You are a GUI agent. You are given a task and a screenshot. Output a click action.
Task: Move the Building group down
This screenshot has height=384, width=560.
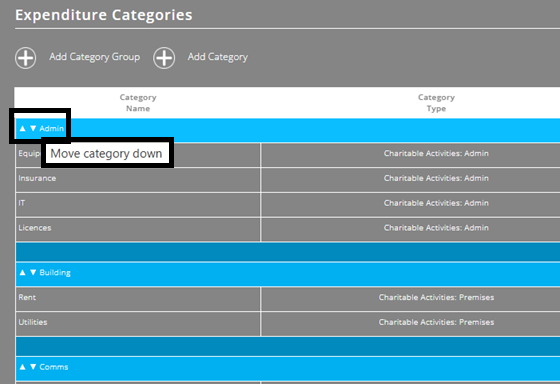pos(33,273)
